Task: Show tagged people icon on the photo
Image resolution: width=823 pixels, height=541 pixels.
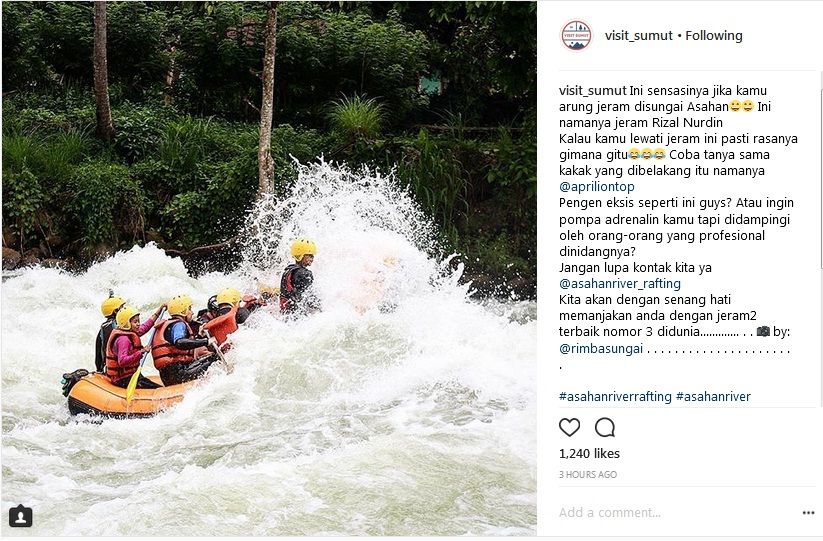Action: tap(20, 516)
